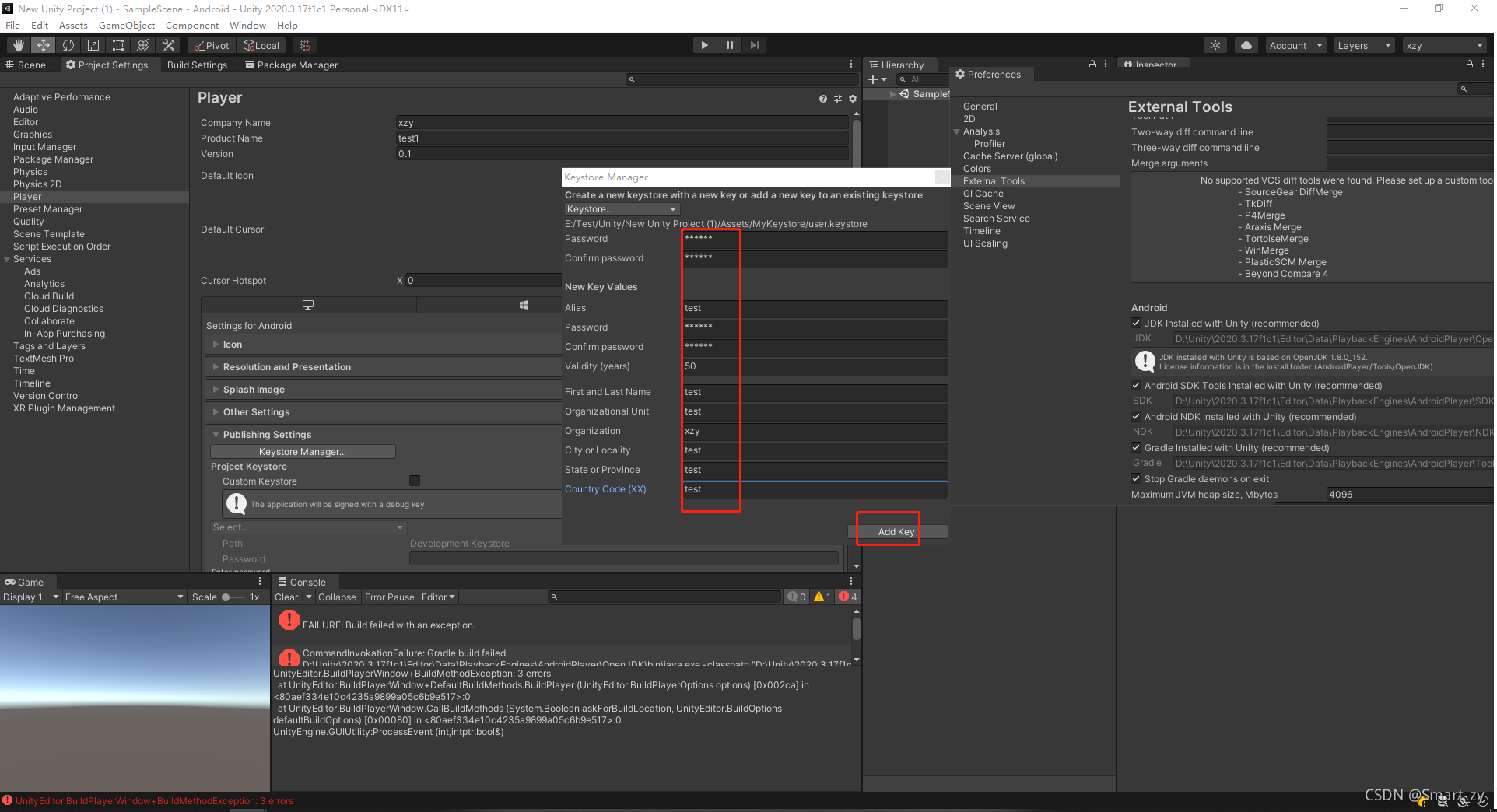
Task: Click the Add Key button
Action: point(896,531)
